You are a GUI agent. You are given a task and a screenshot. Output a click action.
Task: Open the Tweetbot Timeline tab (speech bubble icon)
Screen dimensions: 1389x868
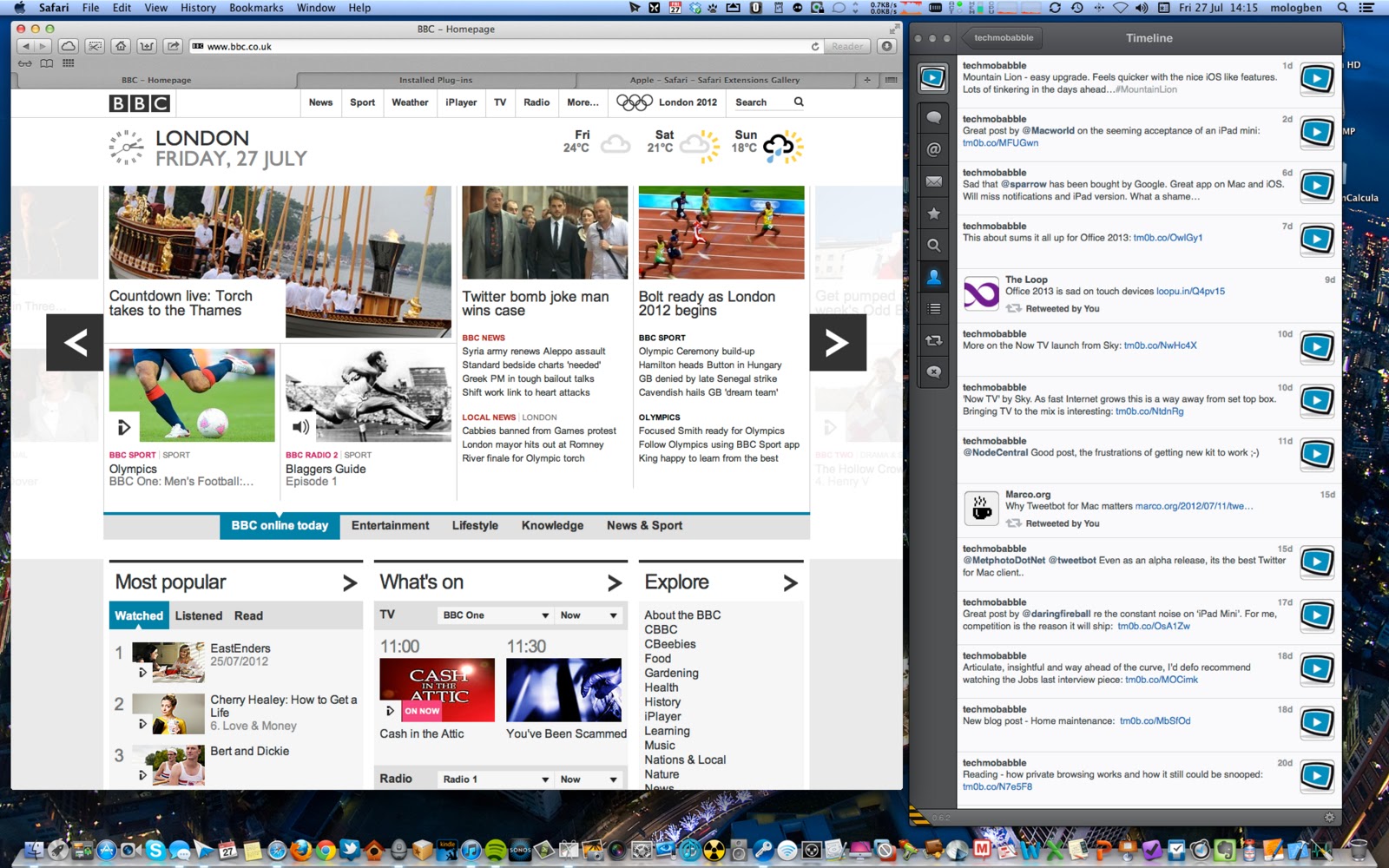pyautogui.click(x=934, y=117)
